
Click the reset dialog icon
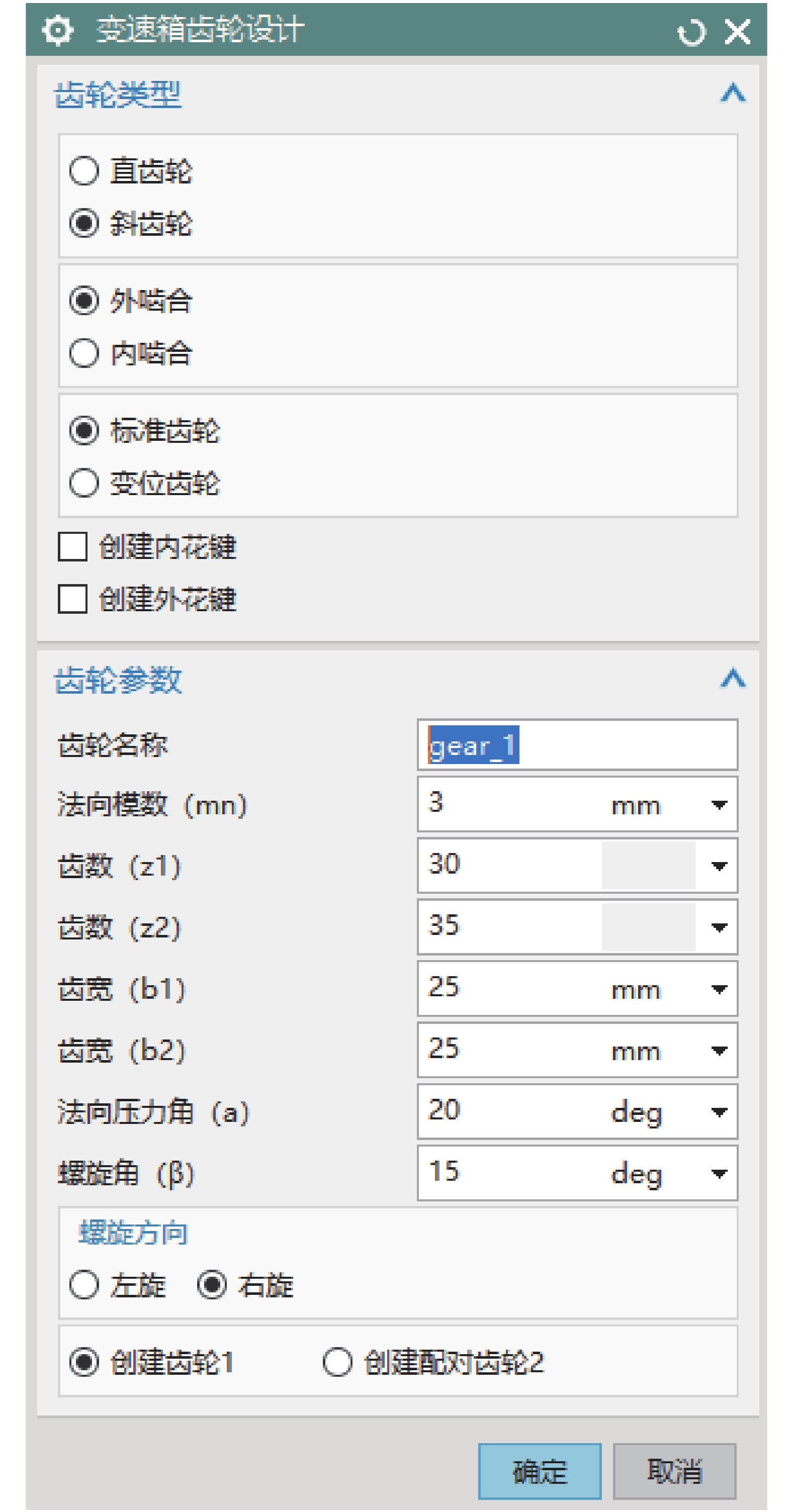pyautogui.click(x=691, y=32)
